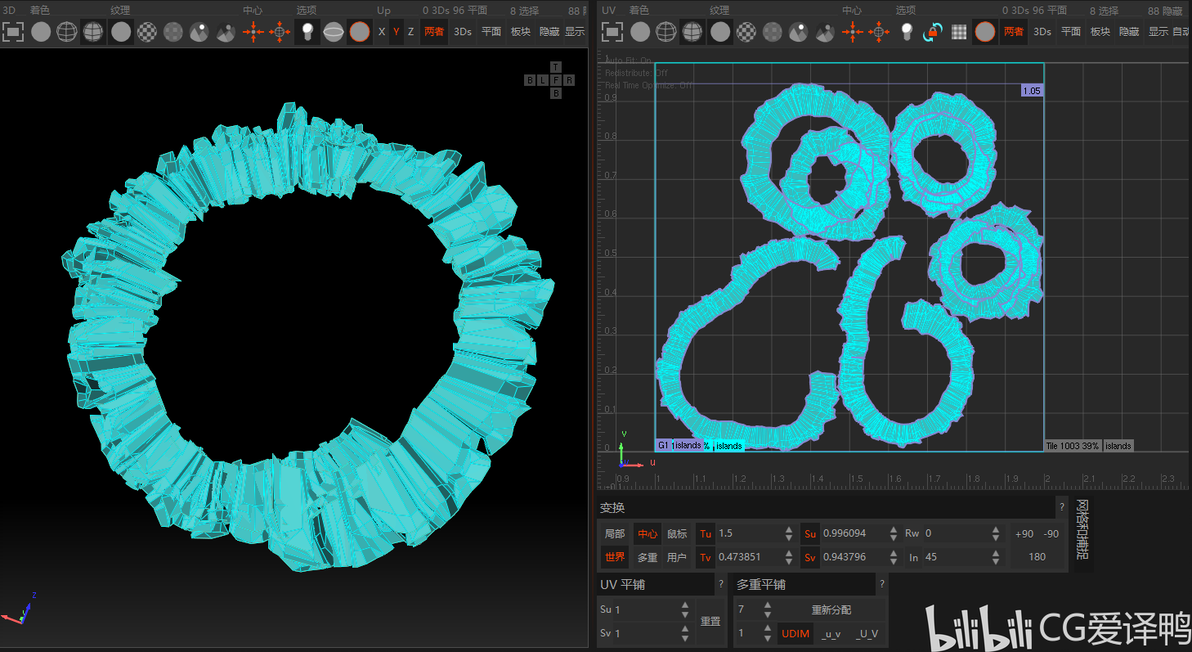Switch UV selection mode to 板块
Image resolution: width=1192 pixels, height=652 pixels.
(1100, 32)
